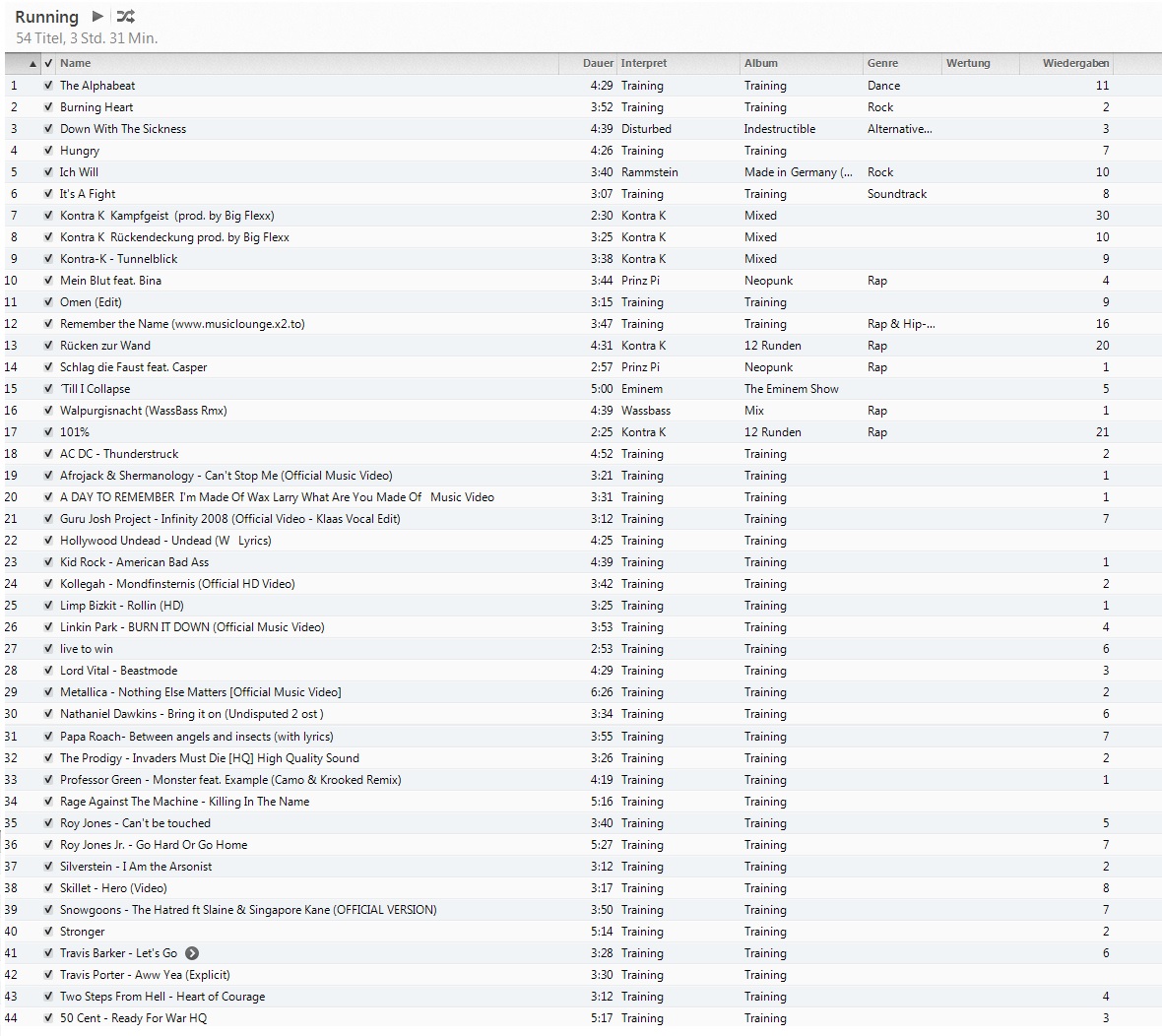Open arrow menu next to Travis Barker - Let's Go
Image resolution: width=1162 pixels, height=1036 pixels.
pos(192,953)
